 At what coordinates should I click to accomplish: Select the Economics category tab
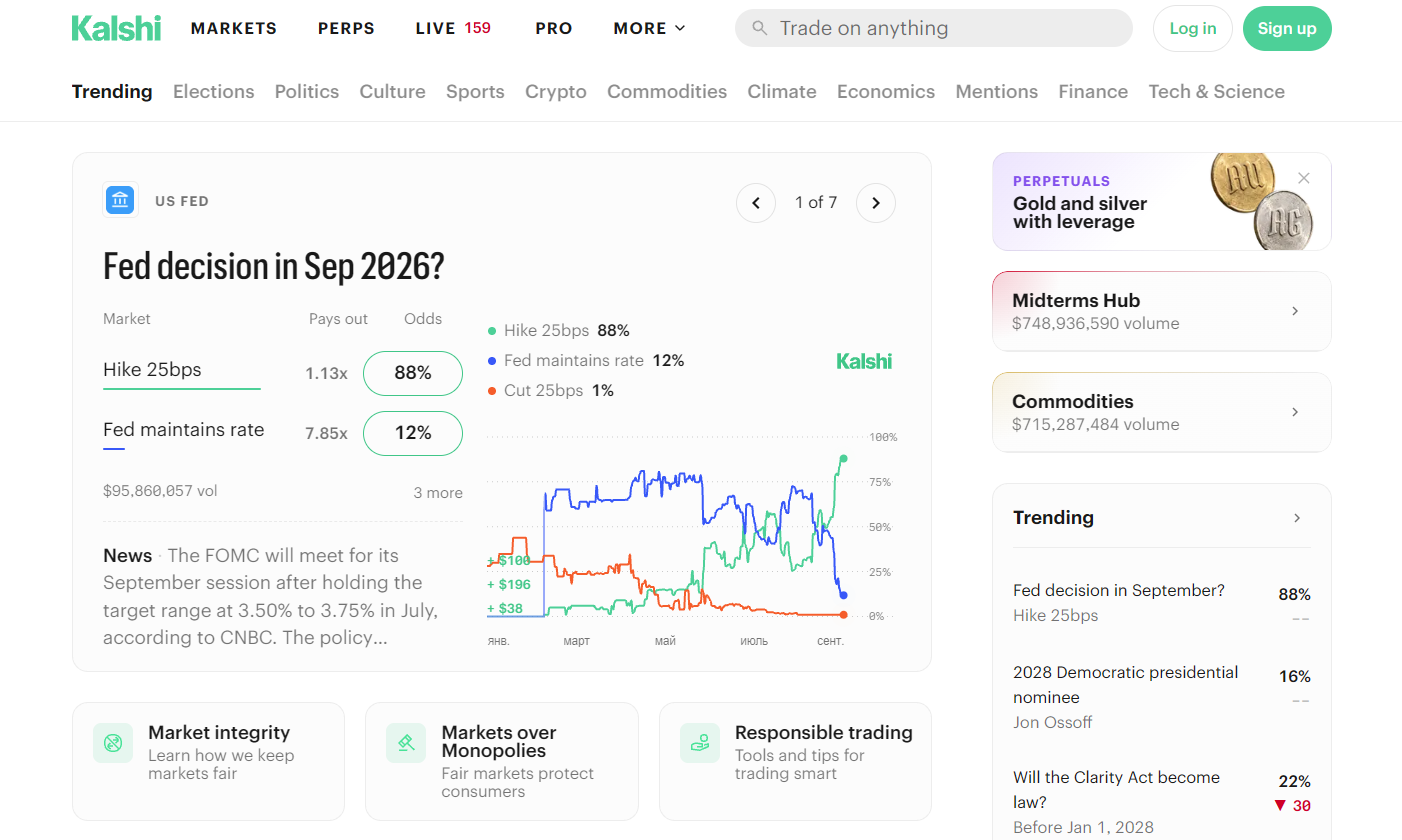coord(886,91)
